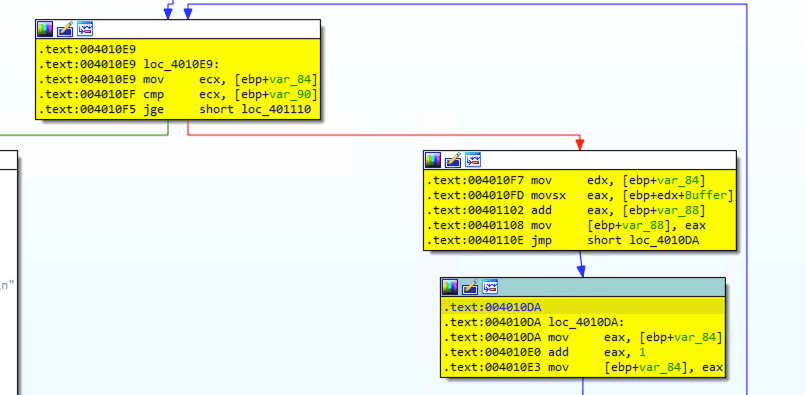This screenshot has width=806, height=395.
Task: Click edit comment icon in loc_4010DA block
Action: tap(470, 287)
